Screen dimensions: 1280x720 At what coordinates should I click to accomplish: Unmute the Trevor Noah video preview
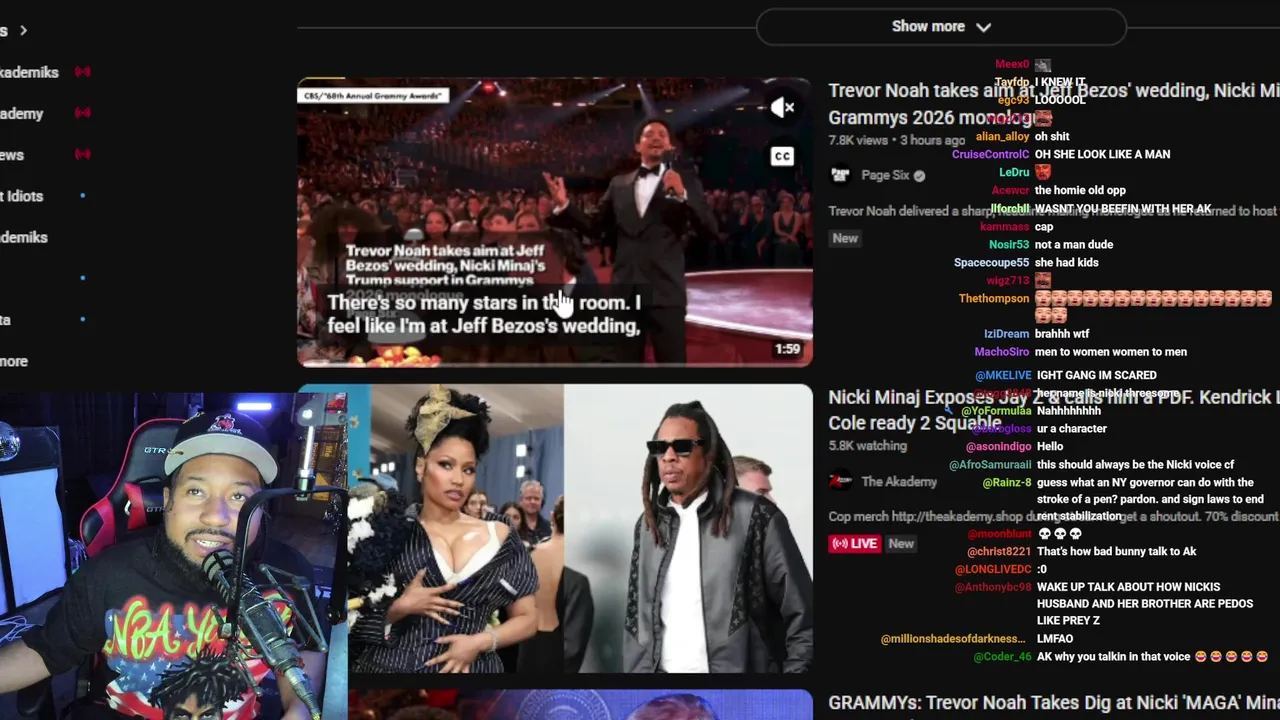782,107
